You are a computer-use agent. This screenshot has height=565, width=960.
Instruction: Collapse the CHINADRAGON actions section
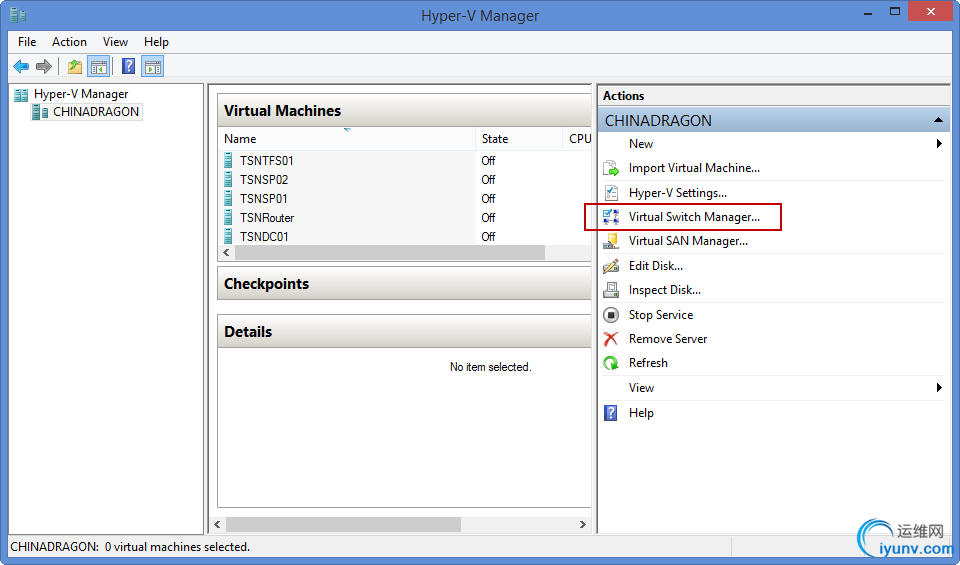[x=938, y=120]
